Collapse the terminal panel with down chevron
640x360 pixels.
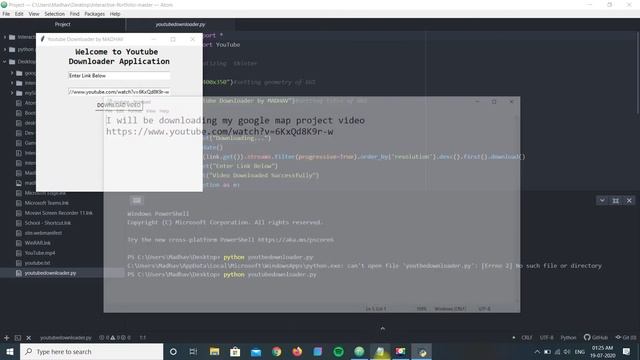tap(602, 200)
